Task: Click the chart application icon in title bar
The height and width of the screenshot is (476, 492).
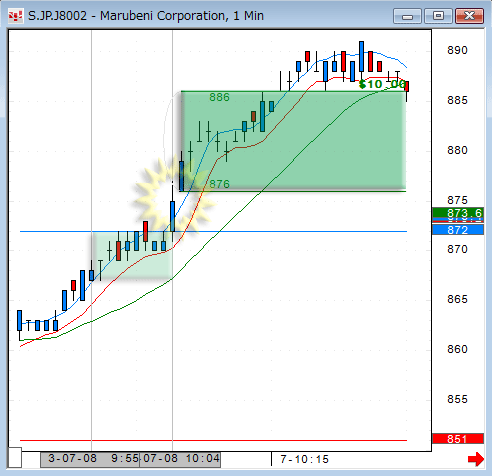Action: [15, 16]
